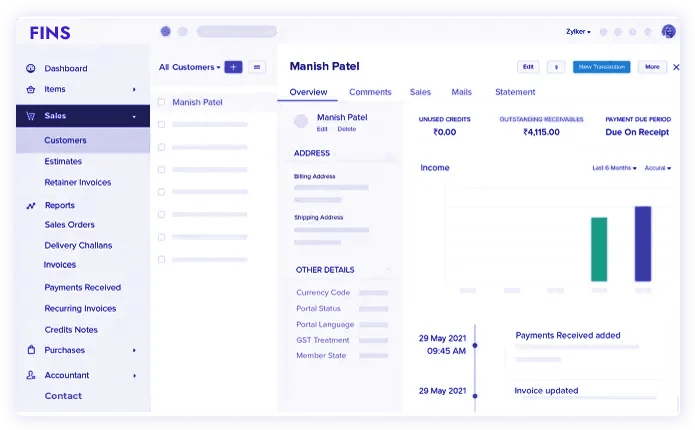Click the More button
Image resolution: width=695 pixels, height=430 pixels.
point(652,67)
